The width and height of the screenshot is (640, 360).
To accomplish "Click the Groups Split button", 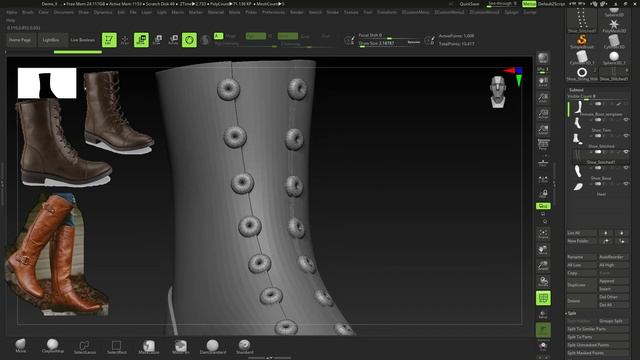I will (x=613, y=321).
